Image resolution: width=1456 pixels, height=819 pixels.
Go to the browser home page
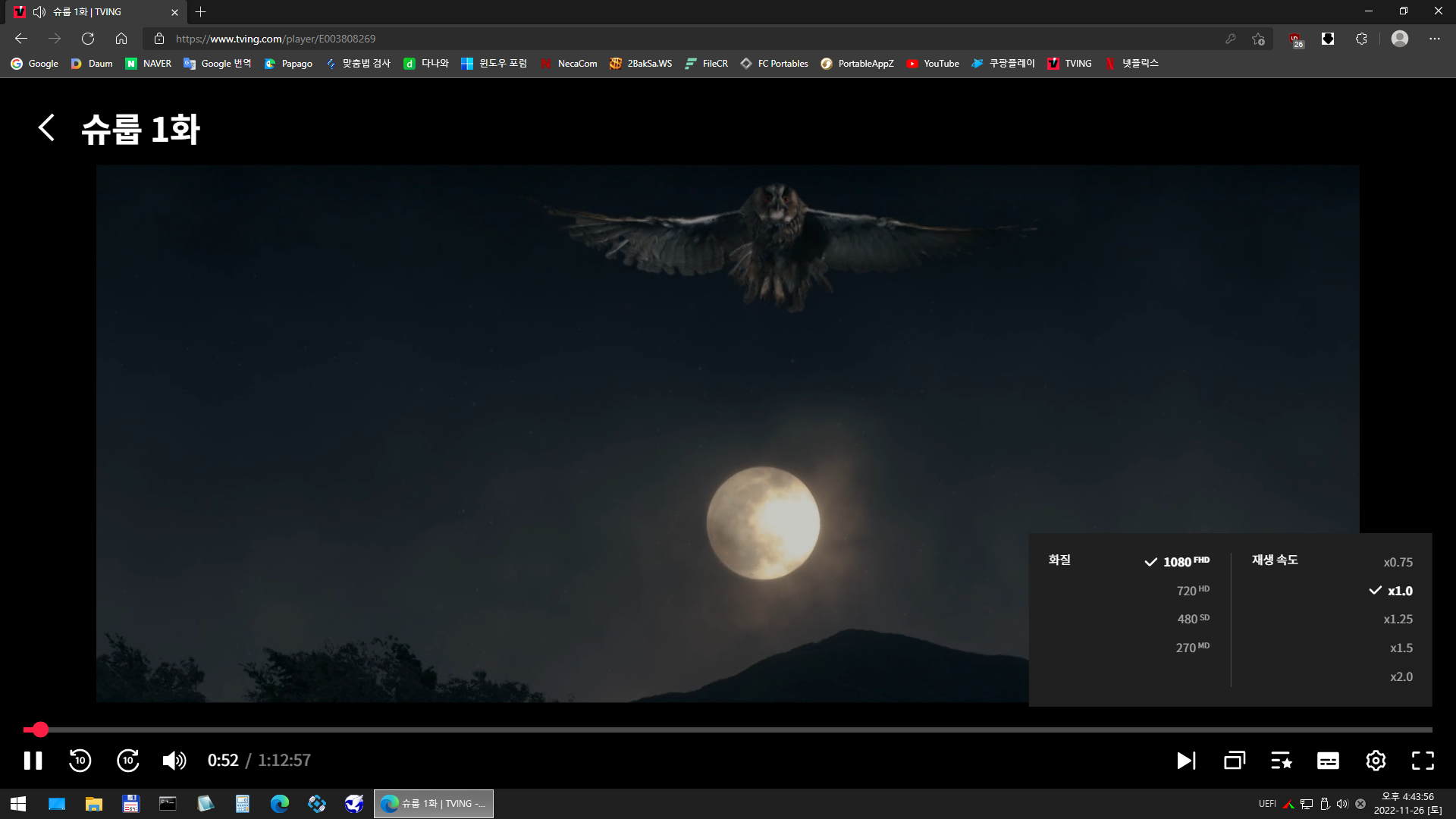pyautogui.click(x=121, y=39)
